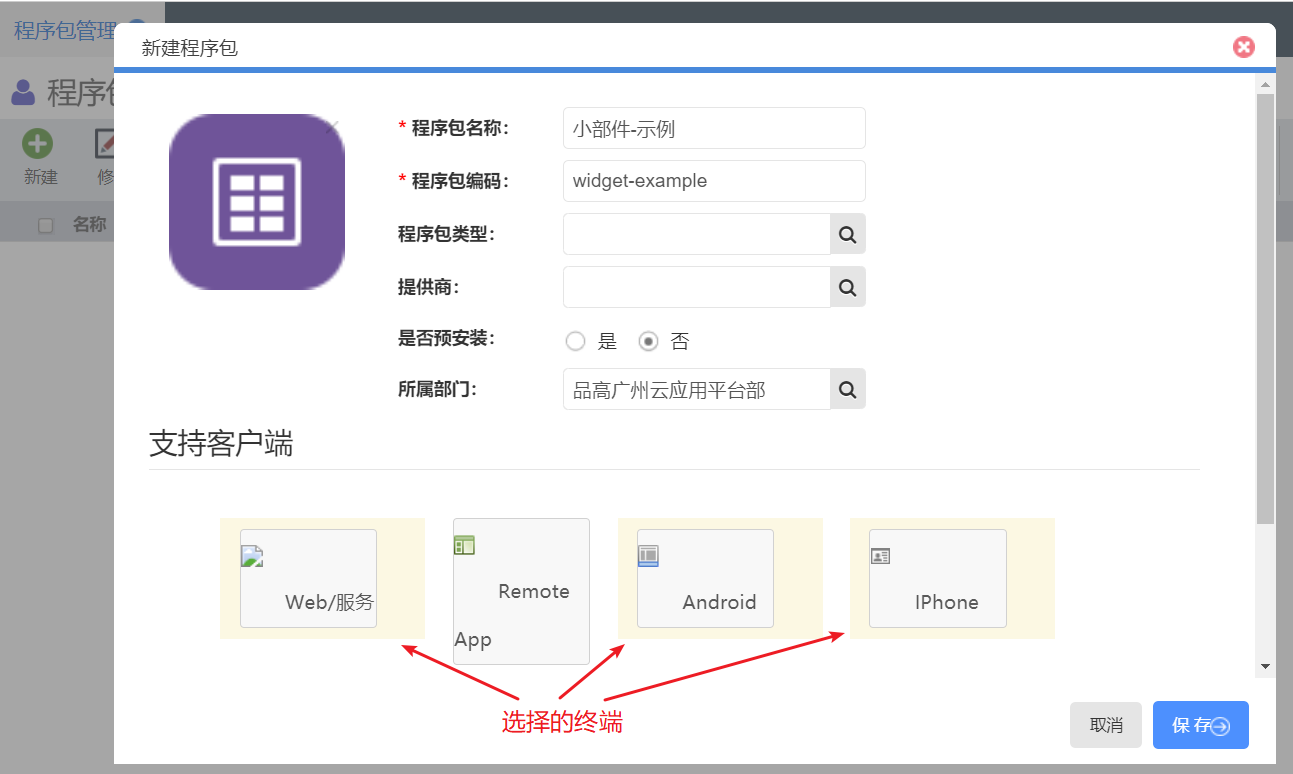Click the Android client icon
This screenshot has width=1293, height=774.
click(648, 556)
